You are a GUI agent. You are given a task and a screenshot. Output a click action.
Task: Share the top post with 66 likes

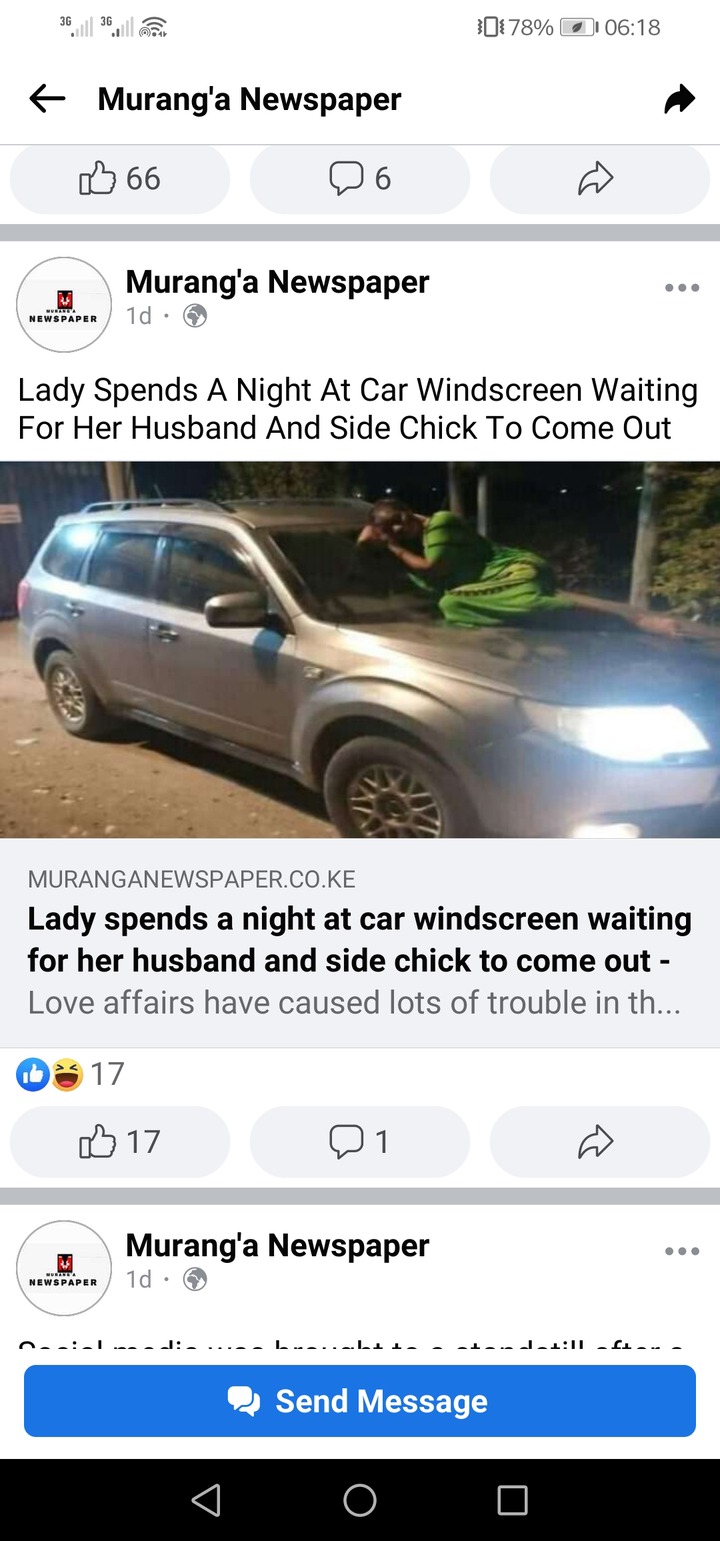tap(600, 179)
